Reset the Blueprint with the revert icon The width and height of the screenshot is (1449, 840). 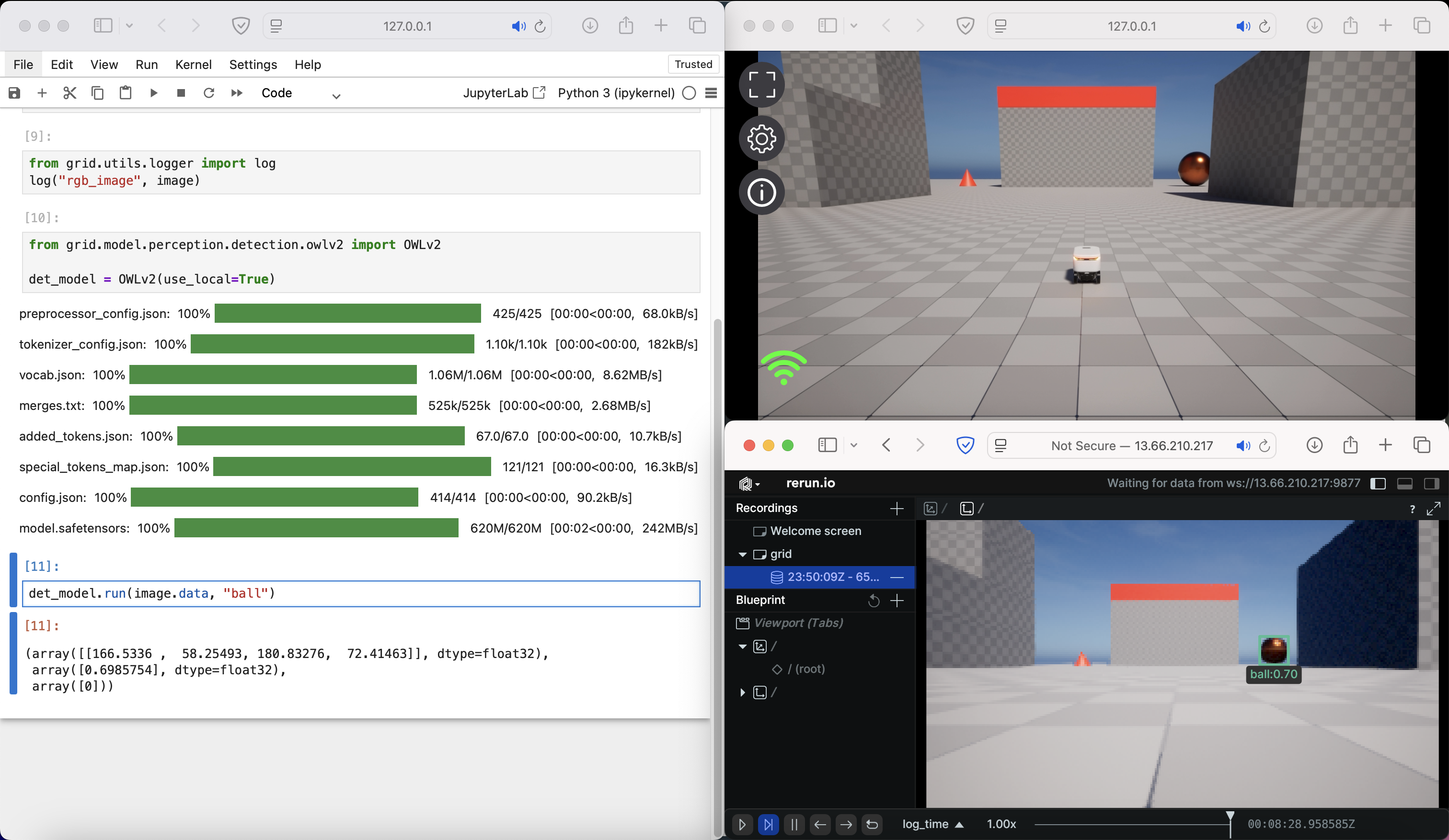[x=873, y=601]
